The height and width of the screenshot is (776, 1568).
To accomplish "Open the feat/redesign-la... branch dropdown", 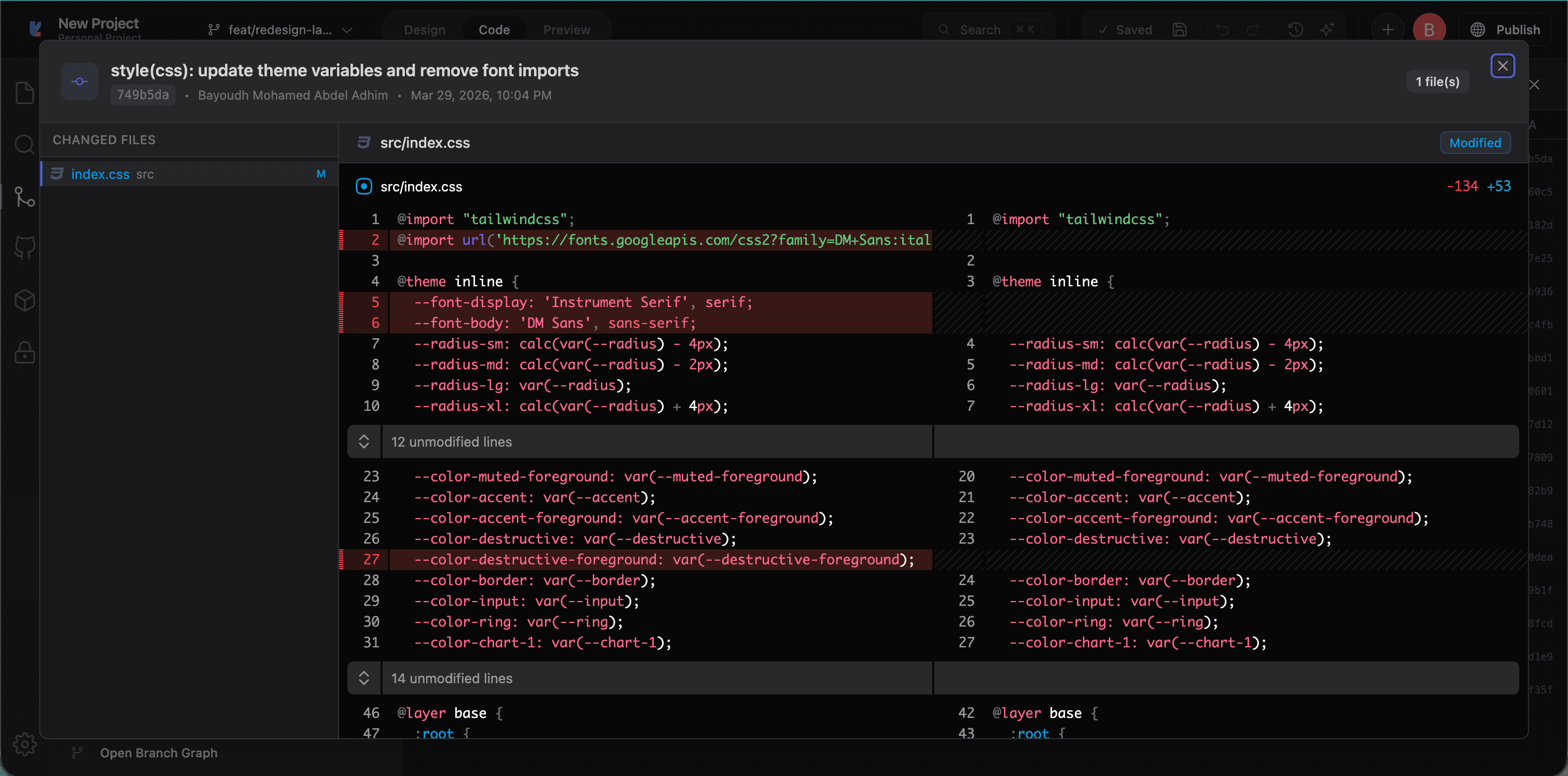I will coord(280,30).
